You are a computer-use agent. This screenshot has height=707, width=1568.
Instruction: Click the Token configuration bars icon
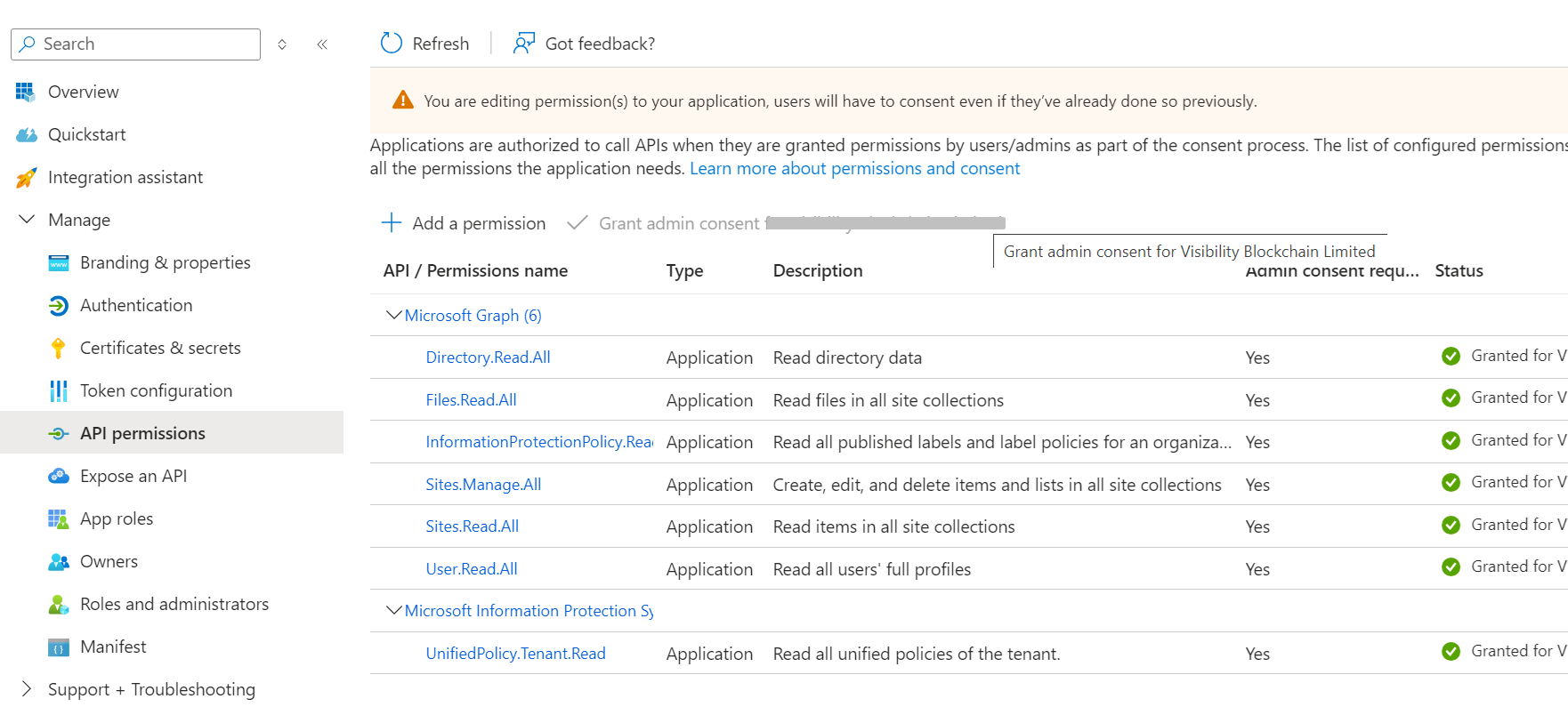(x=58, y=390)
